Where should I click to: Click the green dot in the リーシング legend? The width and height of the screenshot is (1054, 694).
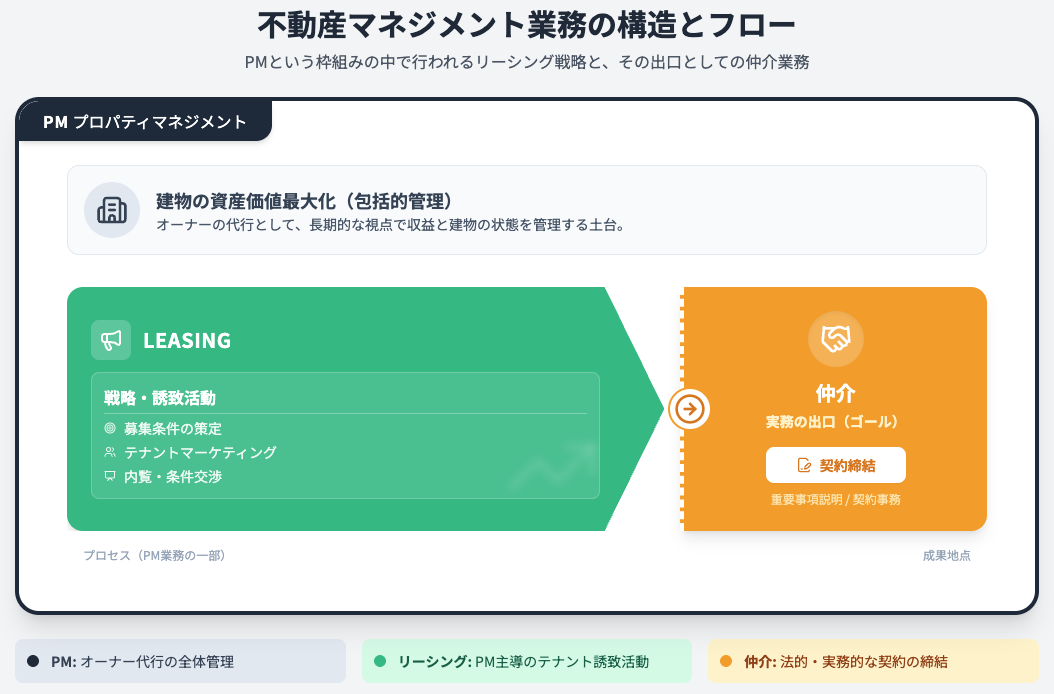(x=379, y=661)
